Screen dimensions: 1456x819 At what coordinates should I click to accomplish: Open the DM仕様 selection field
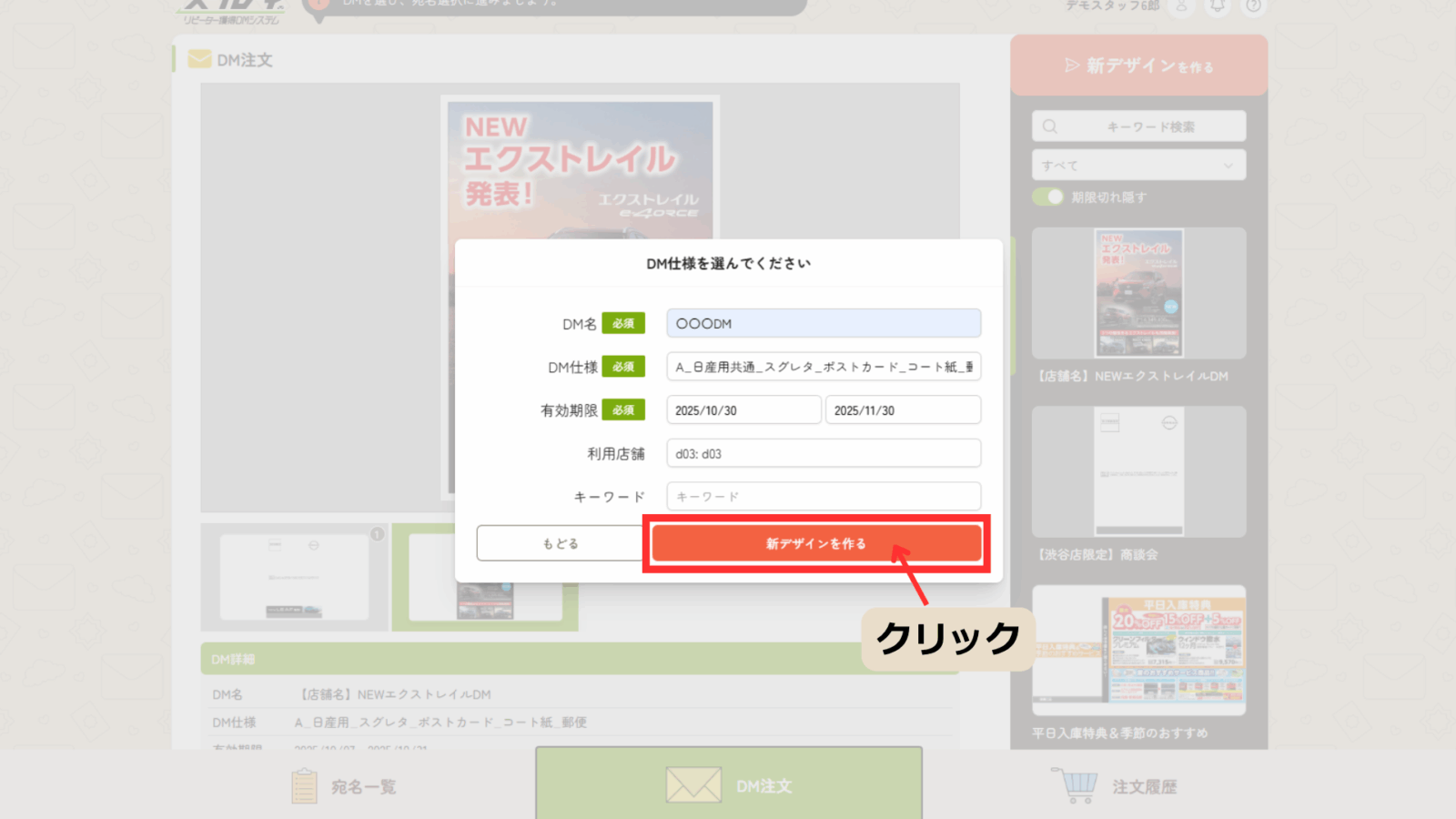coord(823,367)
